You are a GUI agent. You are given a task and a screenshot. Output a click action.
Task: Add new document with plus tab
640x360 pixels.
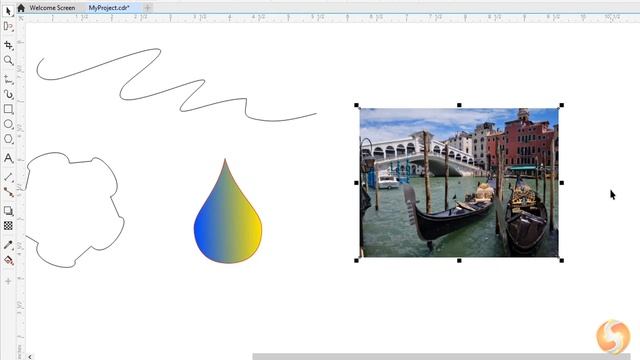pyautogui.click(x=148, y=8)
